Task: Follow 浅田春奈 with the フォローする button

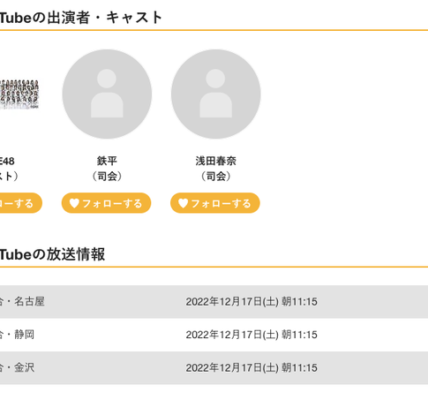Action: (215, 203)
